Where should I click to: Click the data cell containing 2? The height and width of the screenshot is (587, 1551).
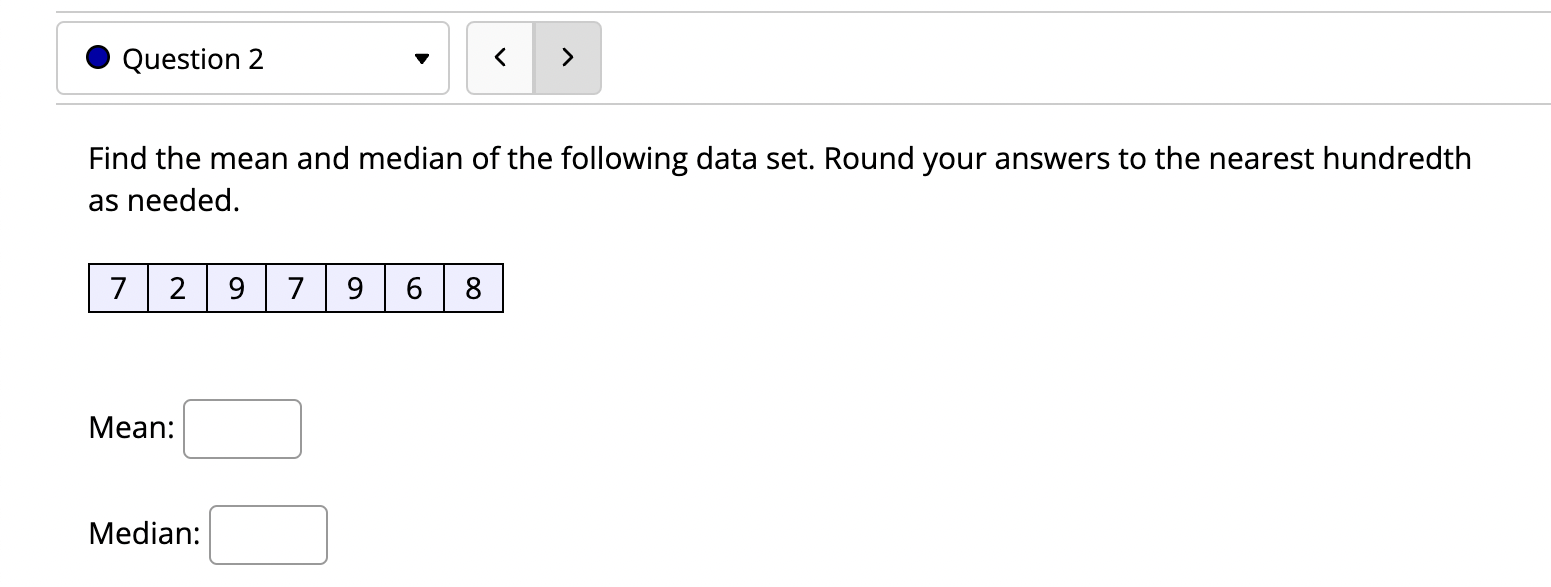177,288
